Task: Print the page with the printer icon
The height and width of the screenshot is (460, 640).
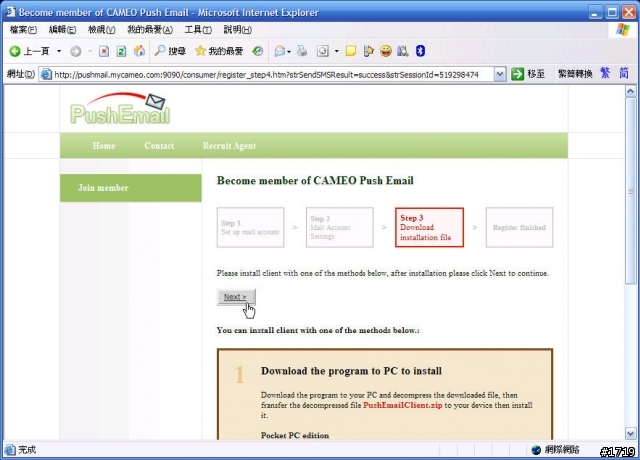Action: [x=302, y=51]
